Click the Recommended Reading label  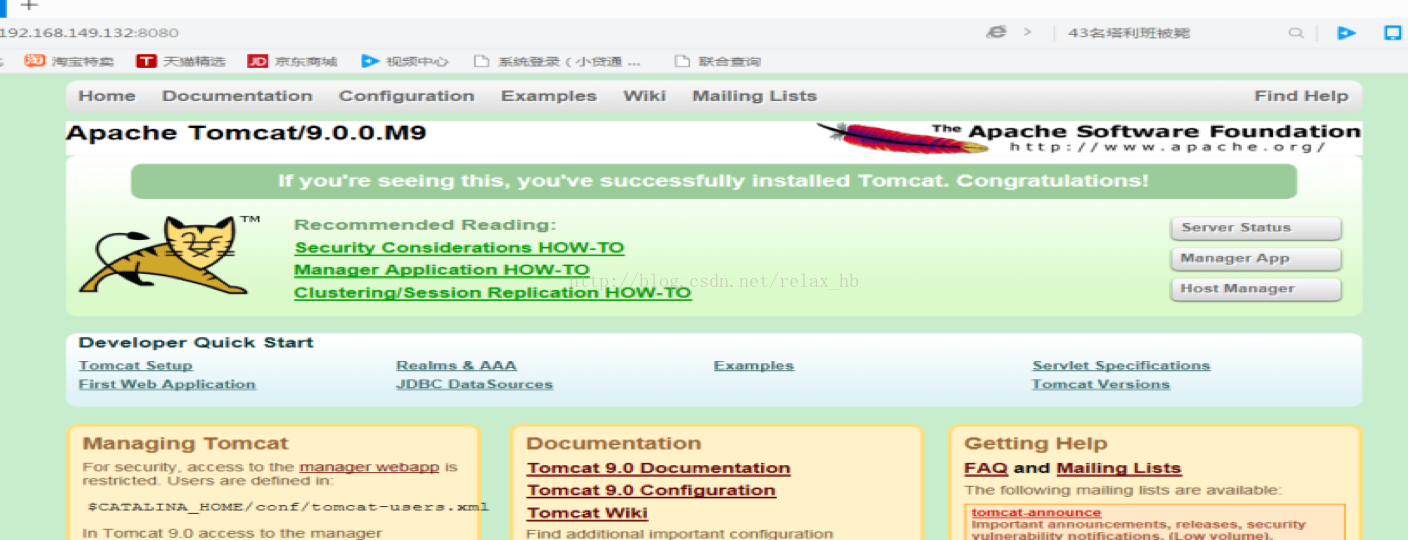click(425, 225)
